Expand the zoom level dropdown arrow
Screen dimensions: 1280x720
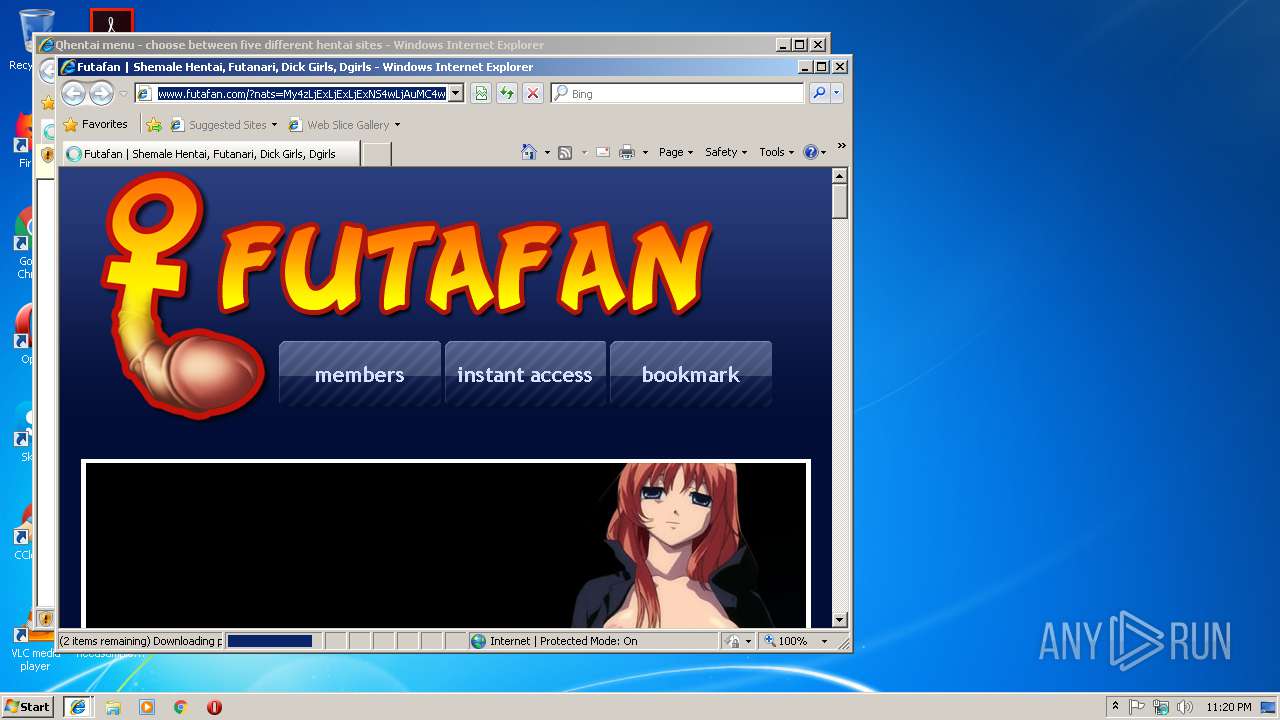point(825,641)
